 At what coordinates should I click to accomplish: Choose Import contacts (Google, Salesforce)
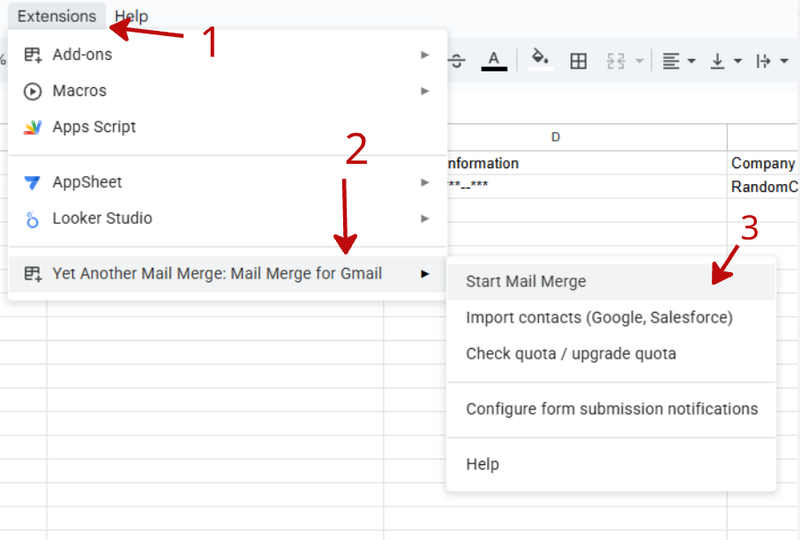tap(611, 318)
